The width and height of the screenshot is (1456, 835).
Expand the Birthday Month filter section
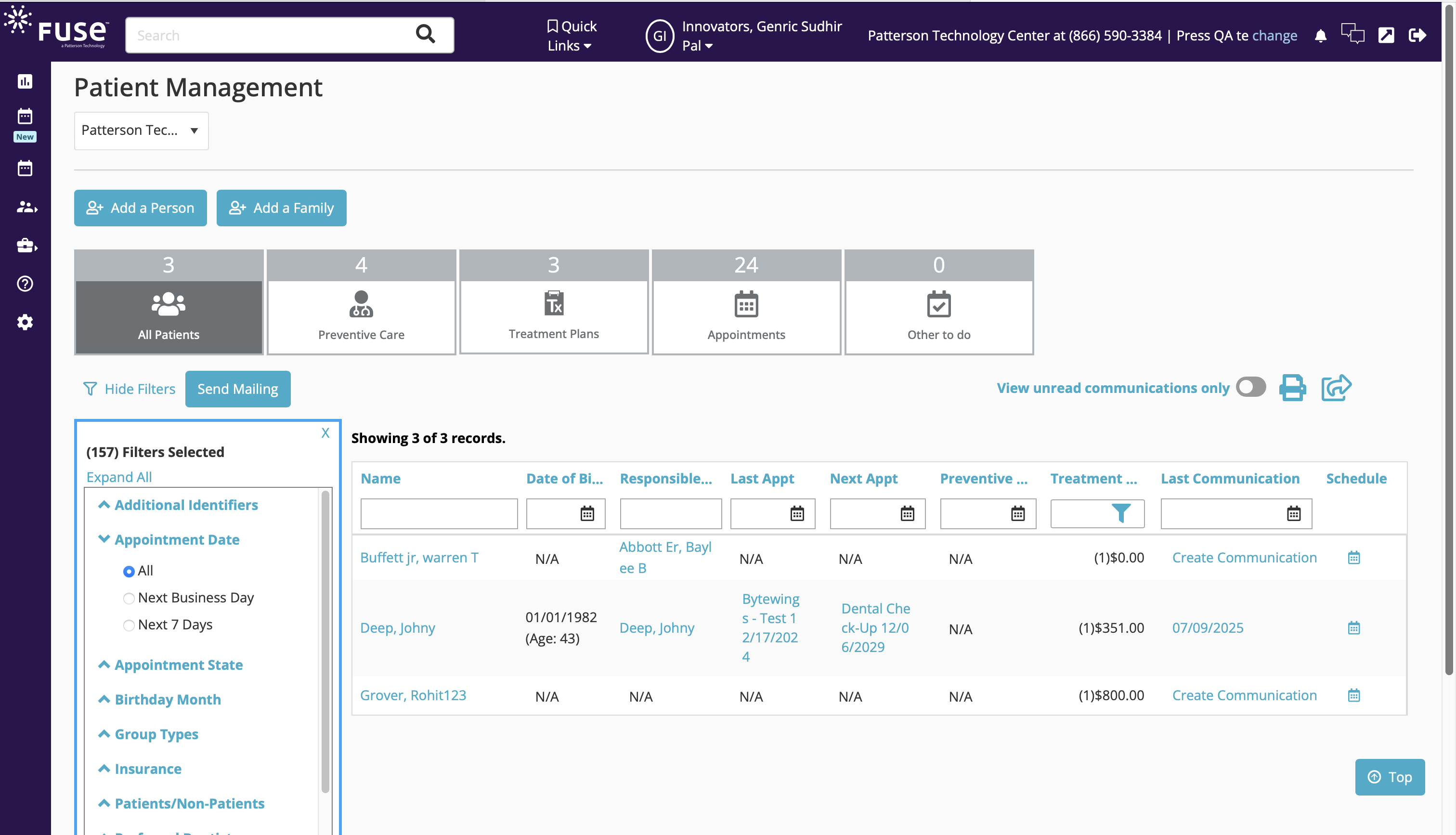coord(168,700)
